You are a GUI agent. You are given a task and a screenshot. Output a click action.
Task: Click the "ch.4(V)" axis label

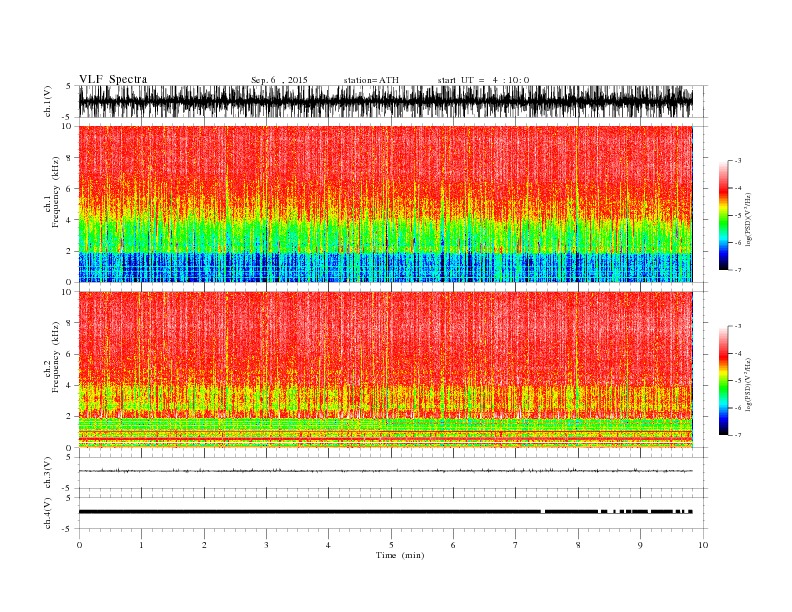click(x=48, y=513)
